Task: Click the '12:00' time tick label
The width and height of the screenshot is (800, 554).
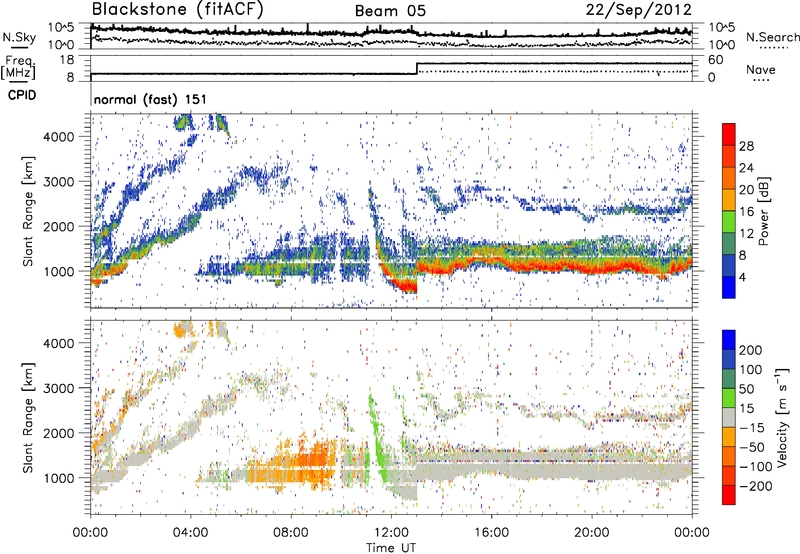Action: point(391,533)
